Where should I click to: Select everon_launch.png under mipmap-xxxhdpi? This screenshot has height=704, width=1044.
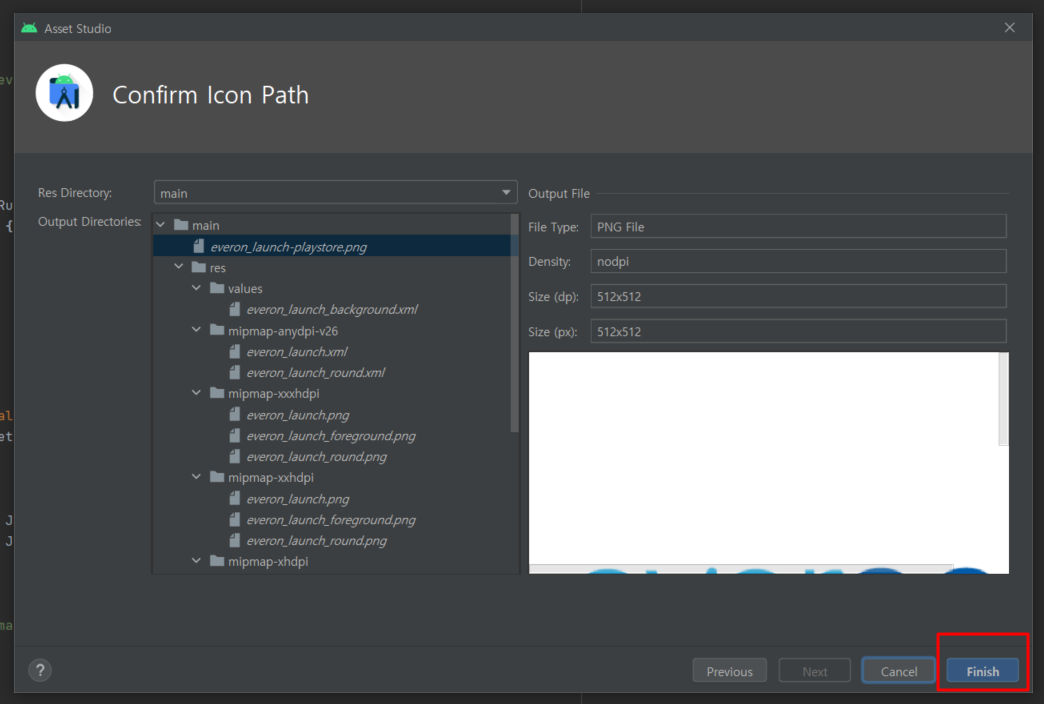pyautogui.click(x=297, y=414)
